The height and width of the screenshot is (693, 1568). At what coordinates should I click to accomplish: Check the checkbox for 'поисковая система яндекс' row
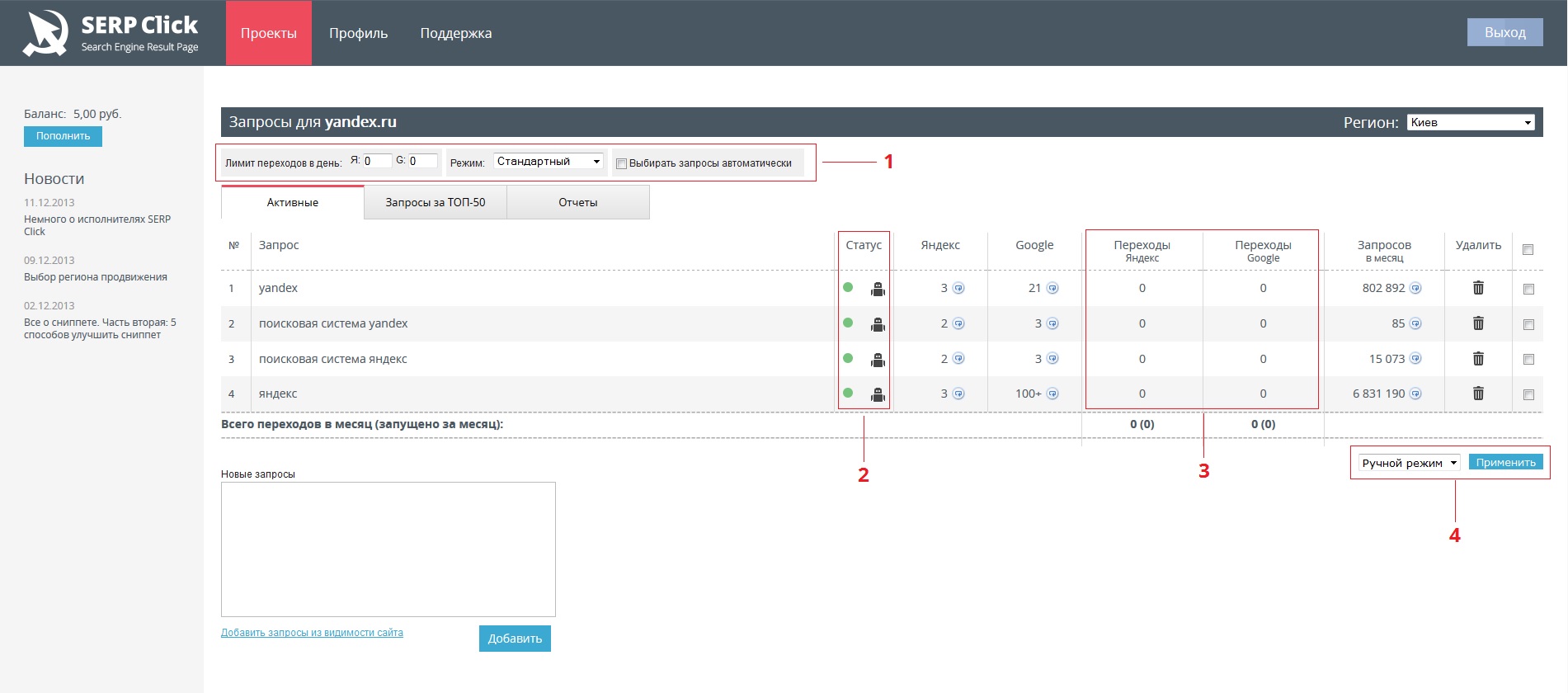click(1528, 360)
